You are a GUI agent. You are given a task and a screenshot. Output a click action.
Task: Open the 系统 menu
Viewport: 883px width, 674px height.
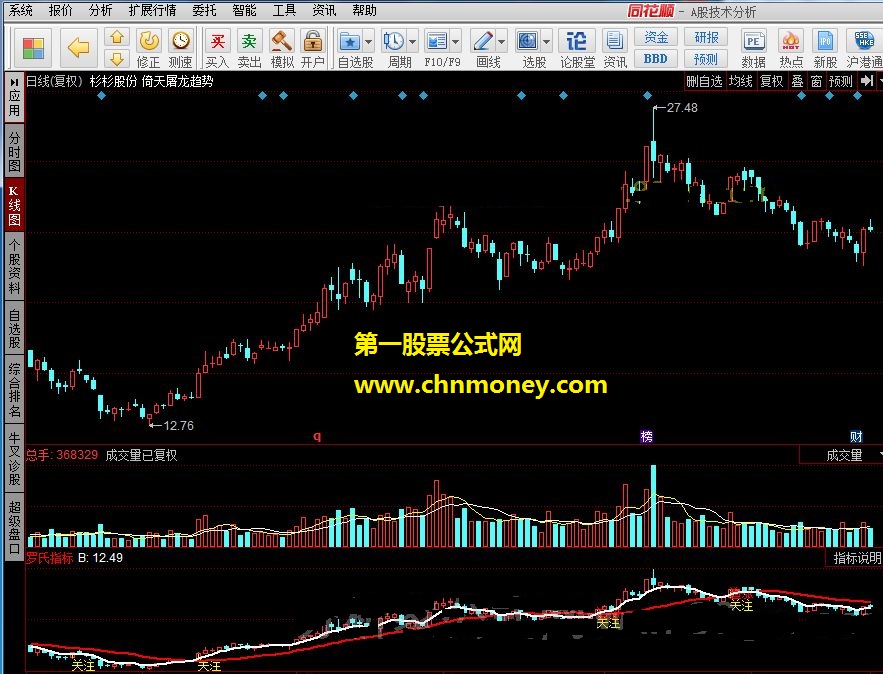coord(21,10)
